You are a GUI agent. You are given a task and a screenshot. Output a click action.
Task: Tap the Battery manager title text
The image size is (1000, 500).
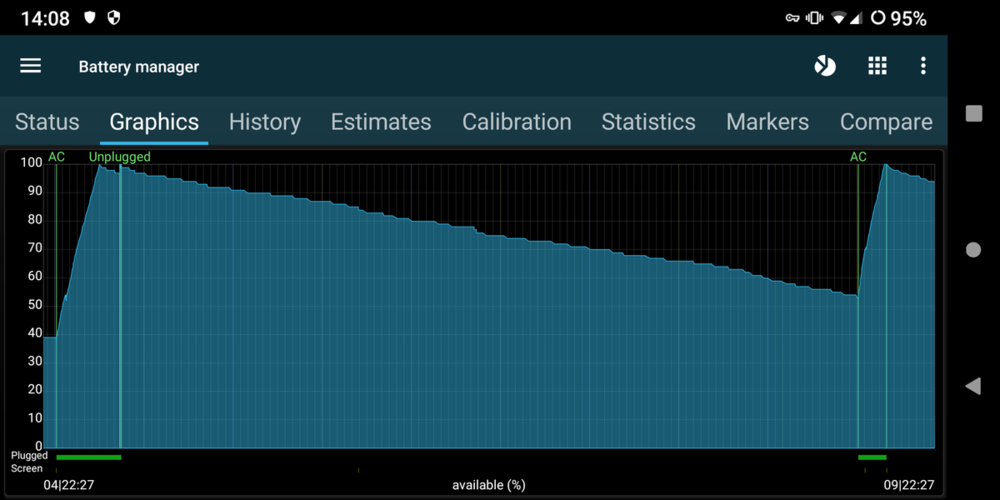pyautogui.click(x=139, y=67)
